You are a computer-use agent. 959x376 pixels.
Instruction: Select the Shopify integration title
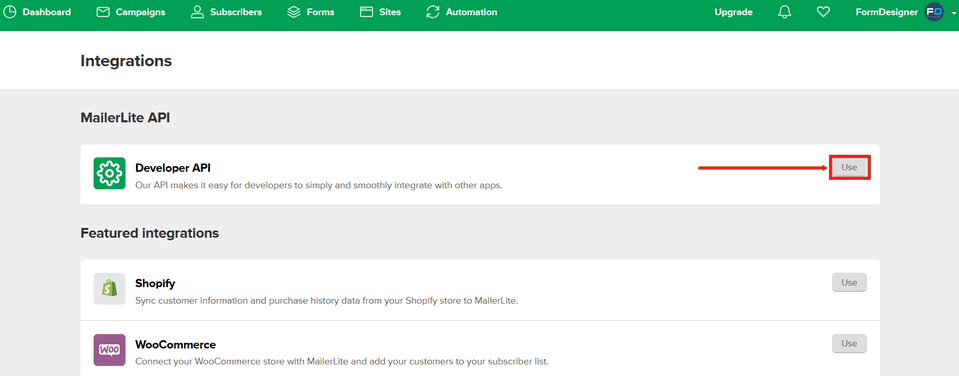click(x=155, y=284)
